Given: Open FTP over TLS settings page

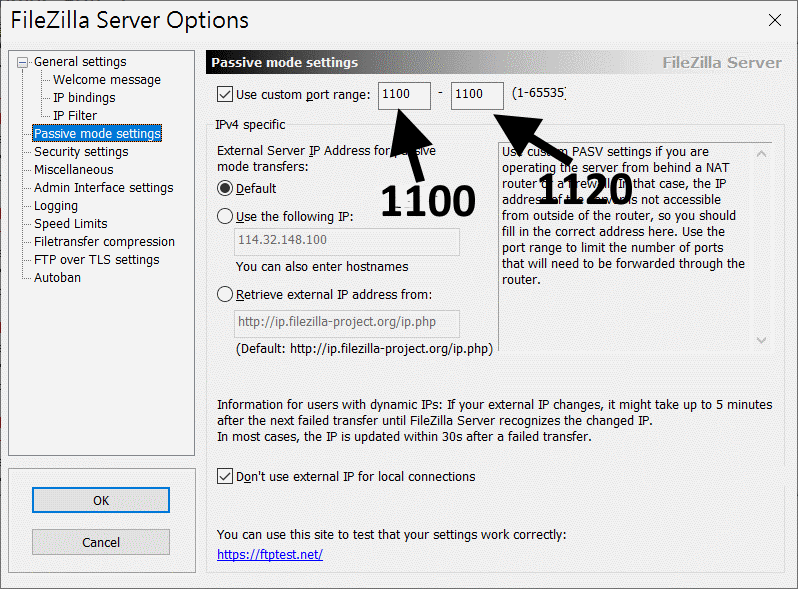Looking at the screenshot, I should 97,260.
